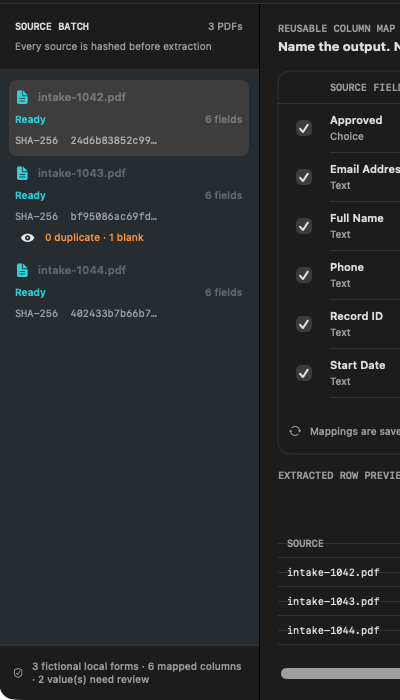Click intake-1044.pdf row in preview table
400x700 pixels.
[339, 630]
